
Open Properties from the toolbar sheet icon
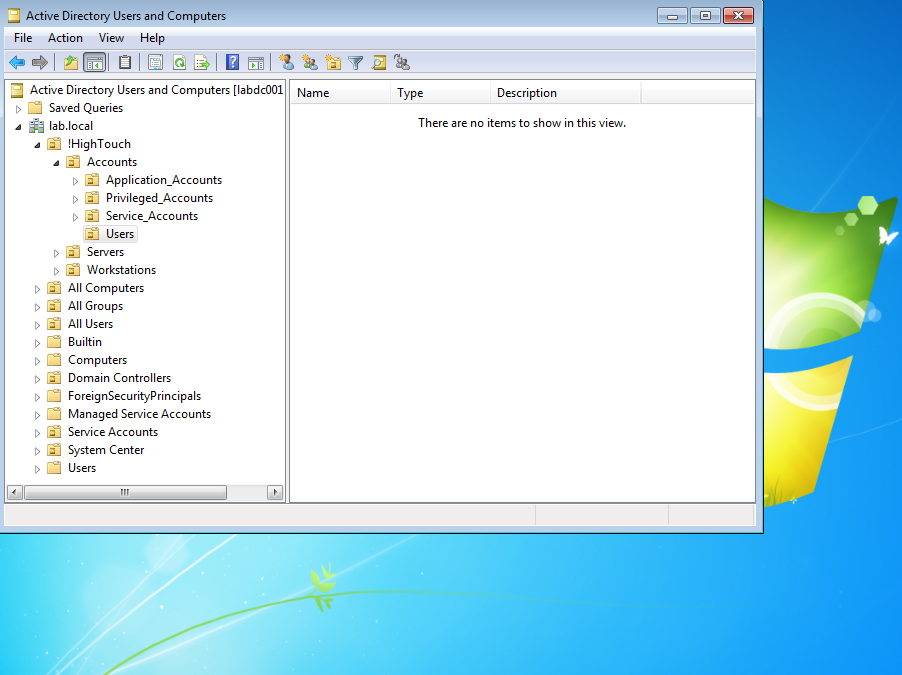coord(155,62)
